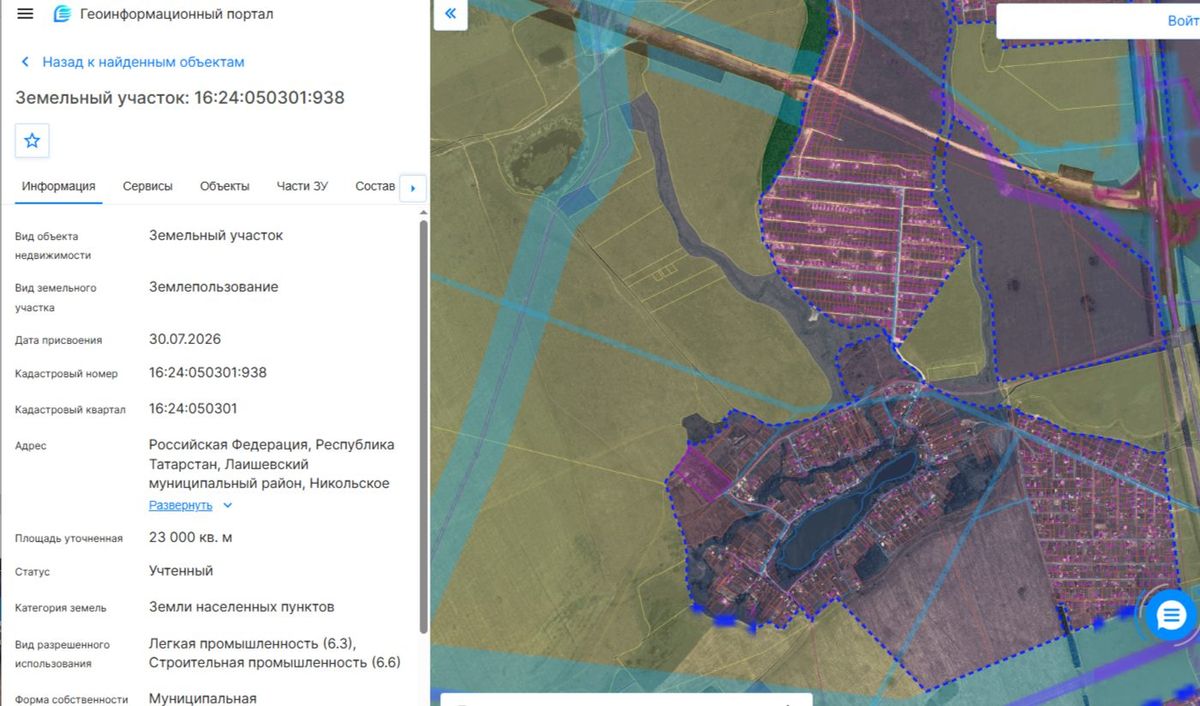1200x706 pixels.
Task: Collapse the side panel with double chevron
Action: point(450,14)
